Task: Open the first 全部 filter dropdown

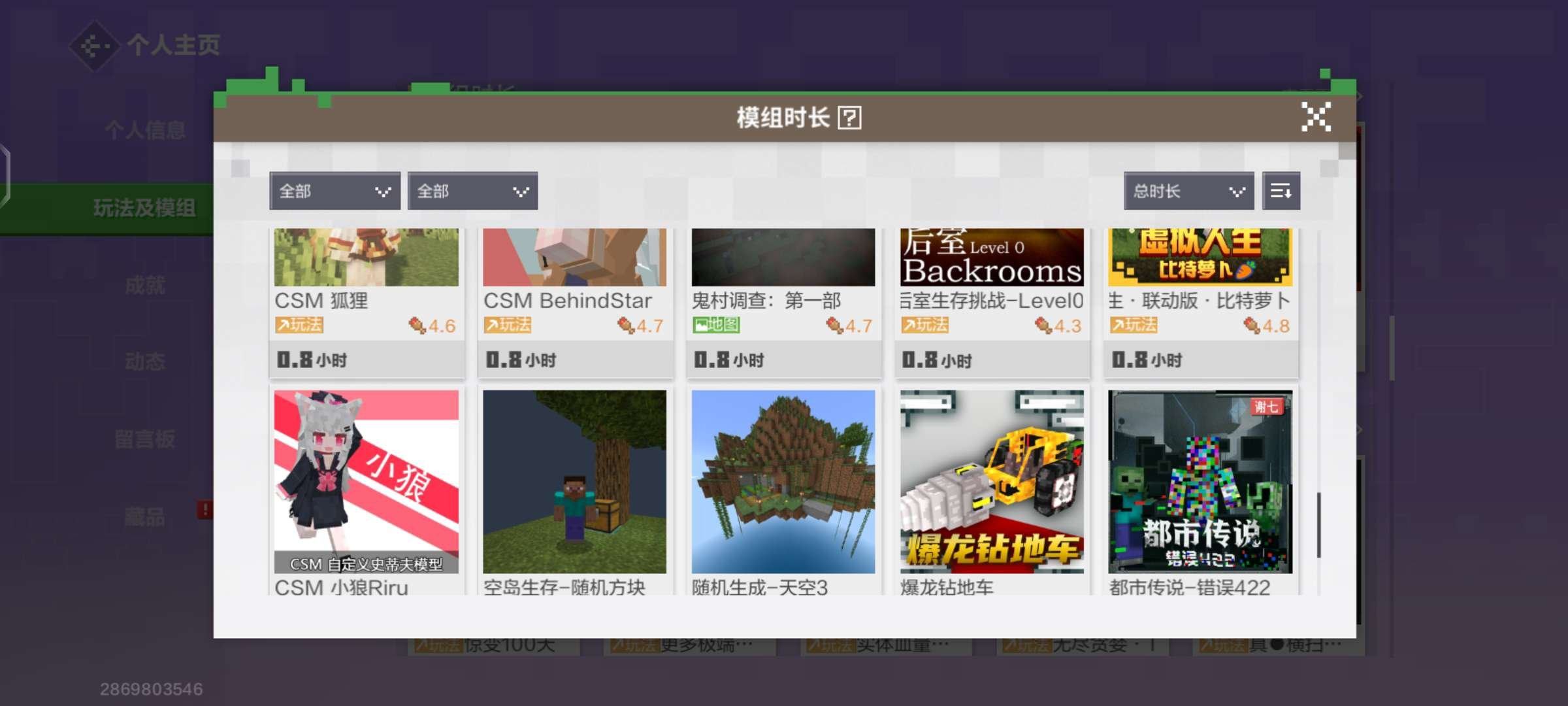Action: [335, 191]
